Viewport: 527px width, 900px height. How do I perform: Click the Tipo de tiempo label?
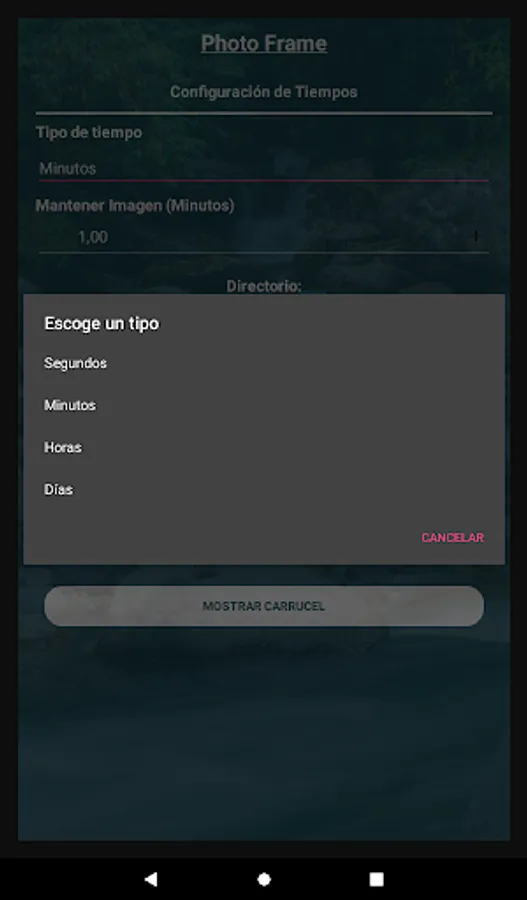pyautogui.click(x=89, y=132)
